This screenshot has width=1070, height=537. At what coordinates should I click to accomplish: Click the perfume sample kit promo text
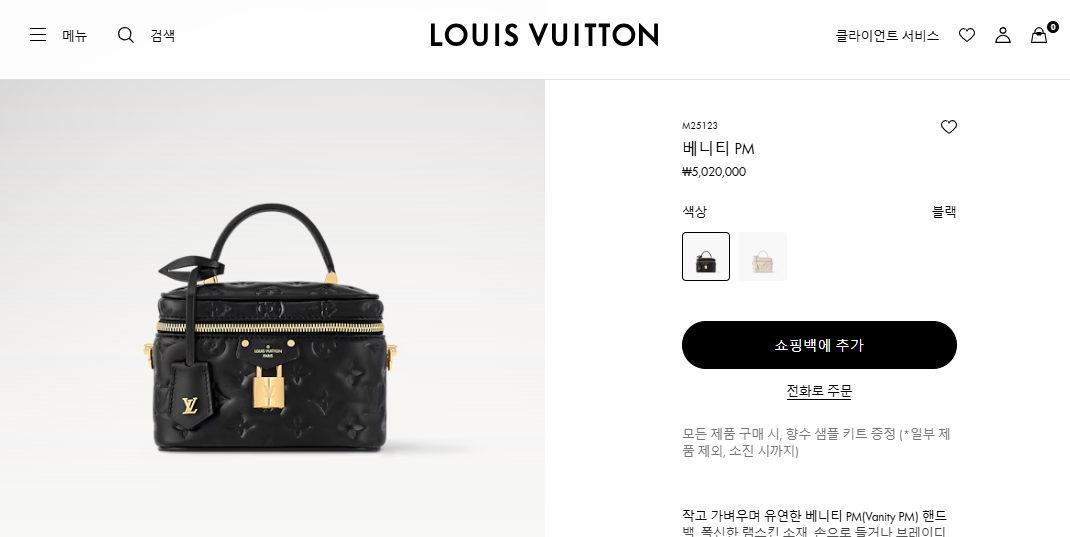click(x=817, y=442)
